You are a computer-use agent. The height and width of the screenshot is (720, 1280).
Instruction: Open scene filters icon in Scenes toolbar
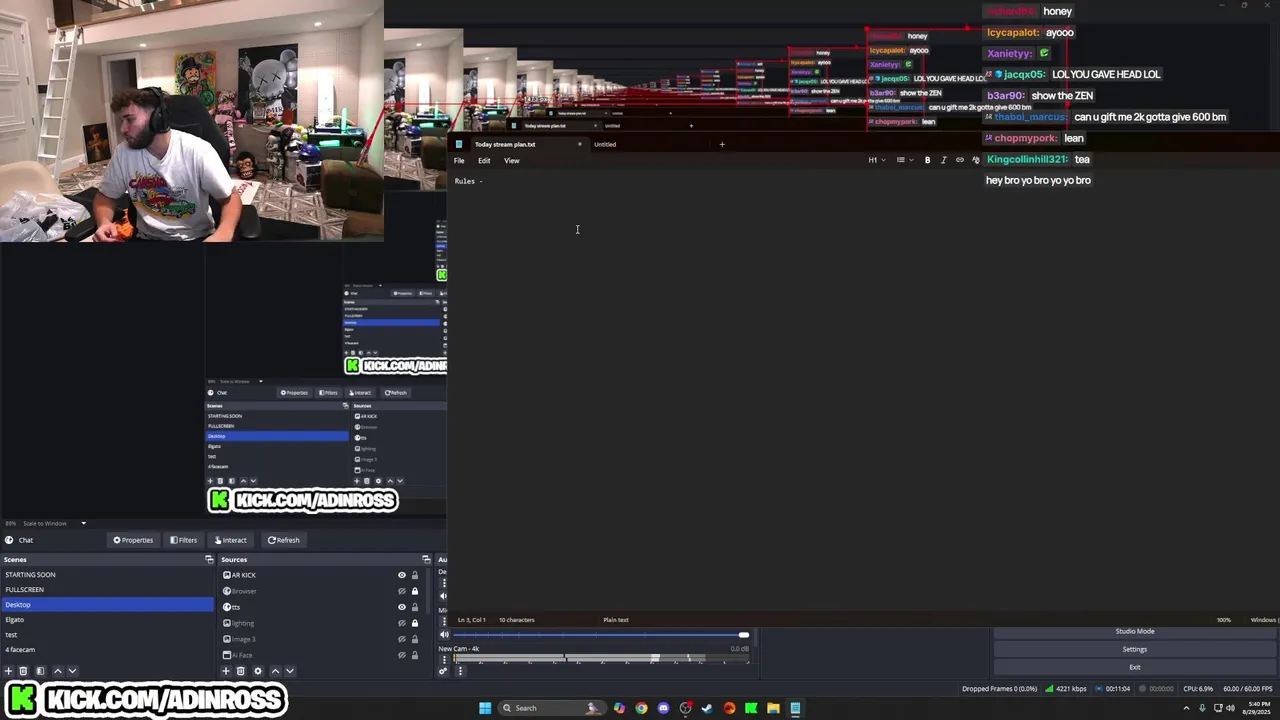40,671
